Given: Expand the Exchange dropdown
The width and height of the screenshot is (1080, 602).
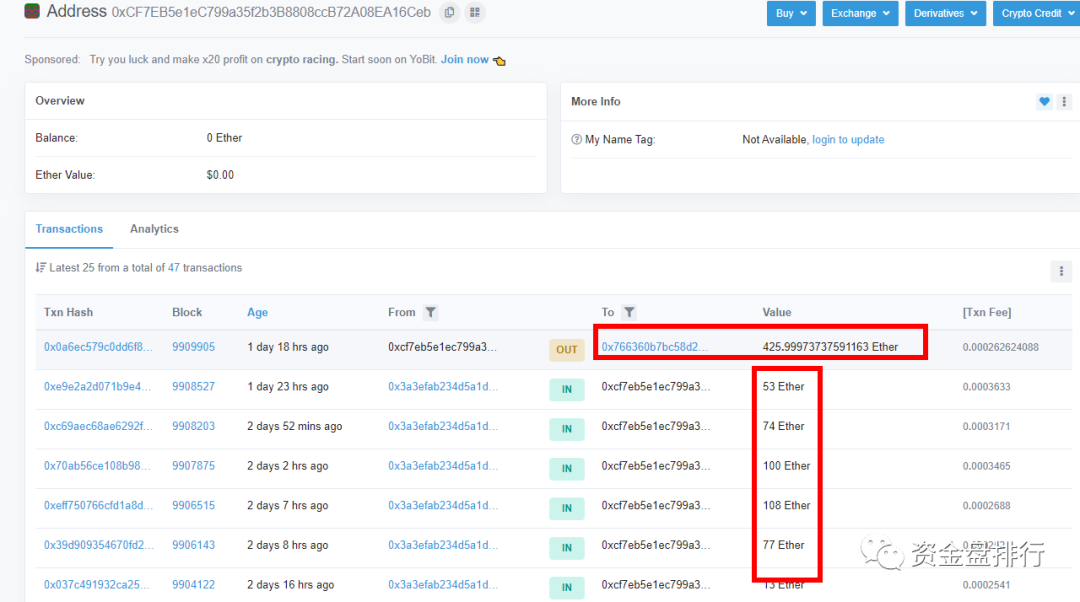Looking at the screenshot, I should click(860, 14).
